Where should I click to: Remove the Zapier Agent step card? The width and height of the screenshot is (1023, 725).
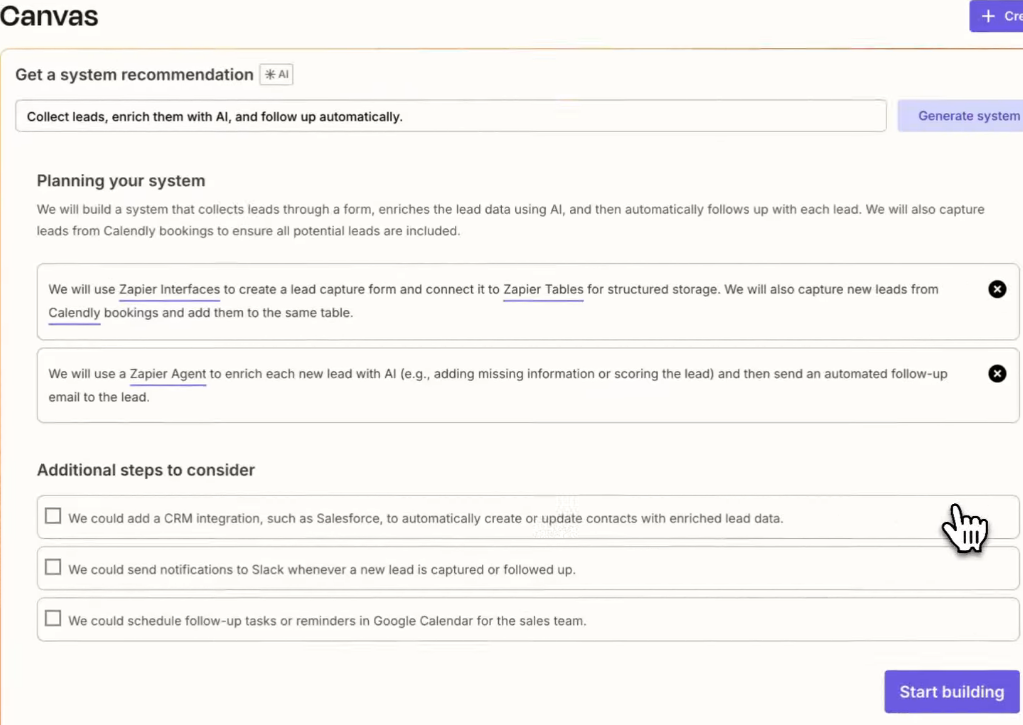tap(996, 373)
